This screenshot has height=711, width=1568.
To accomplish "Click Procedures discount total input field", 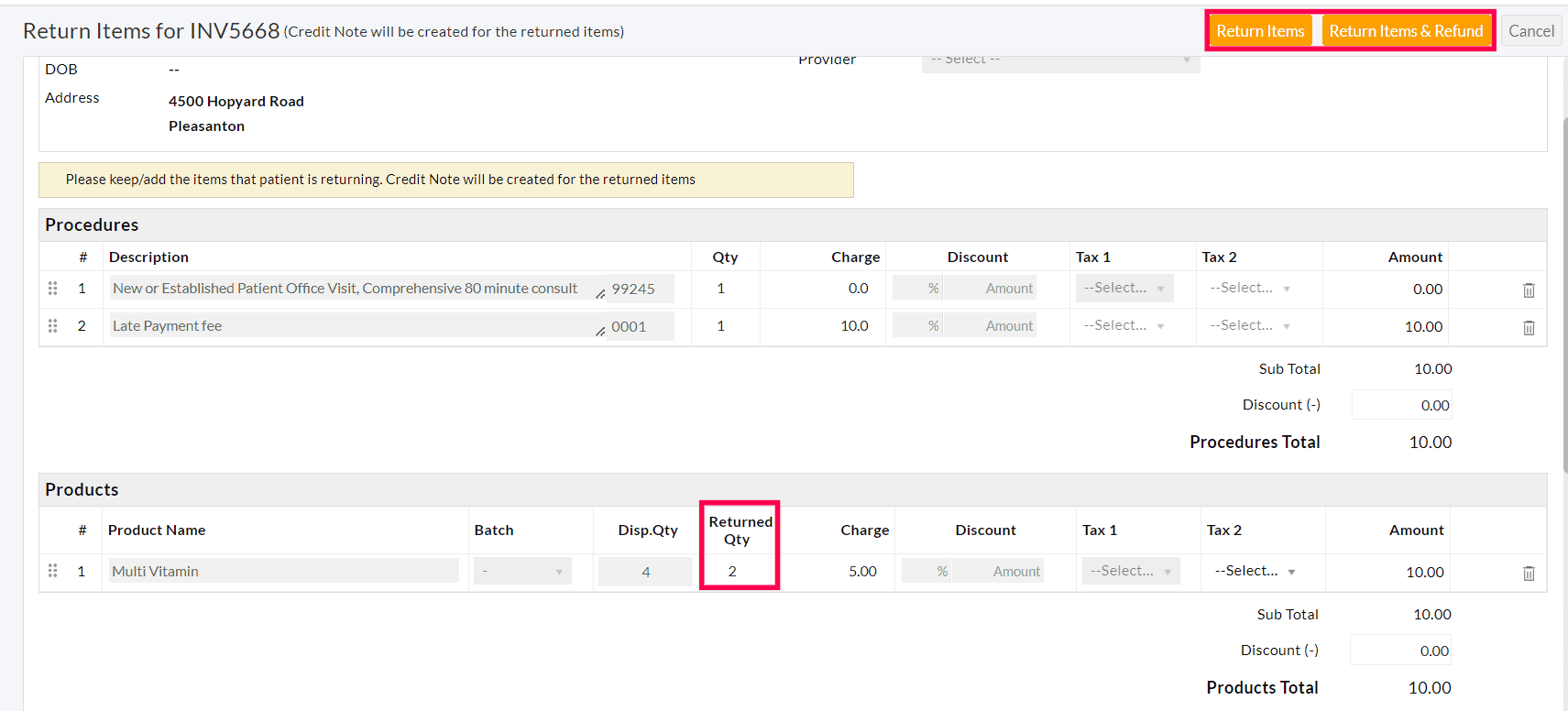I will (x=1401, y=406).
